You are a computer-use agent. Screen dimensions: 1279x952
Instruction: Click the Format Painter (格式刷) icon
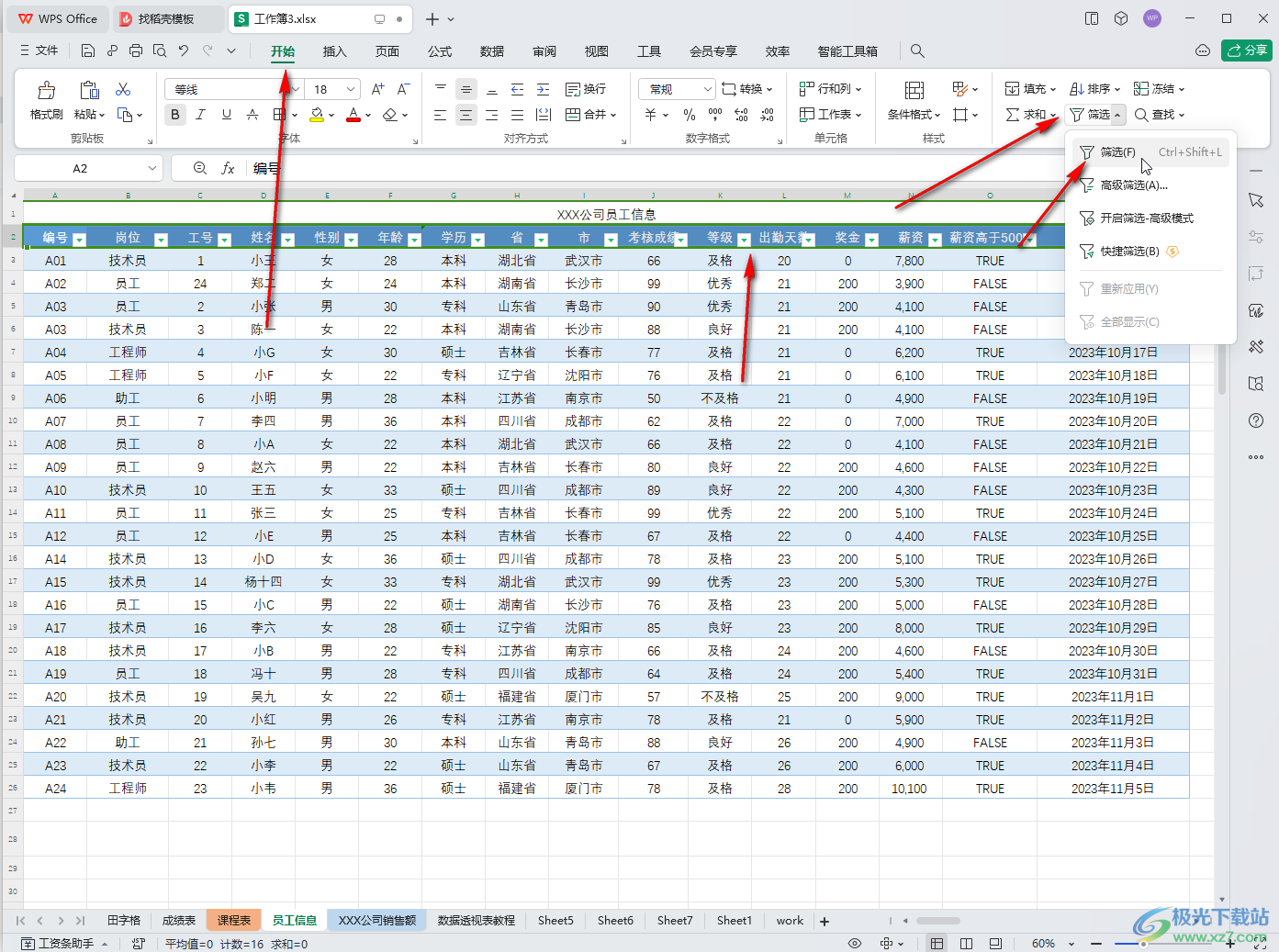click(x=46, y=90)
